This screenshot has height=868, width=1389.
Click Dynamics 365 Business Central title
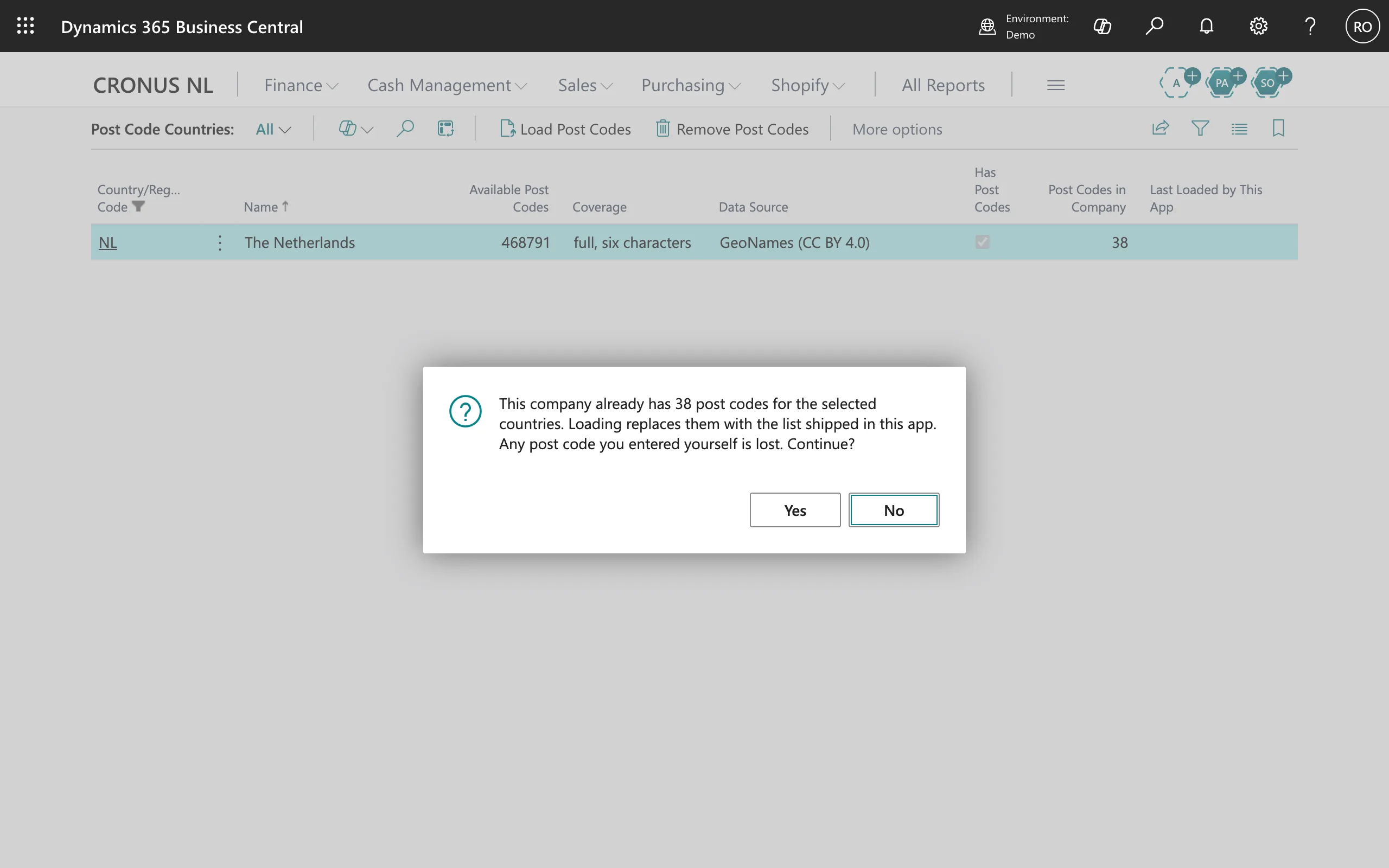[x=182, y=27]
